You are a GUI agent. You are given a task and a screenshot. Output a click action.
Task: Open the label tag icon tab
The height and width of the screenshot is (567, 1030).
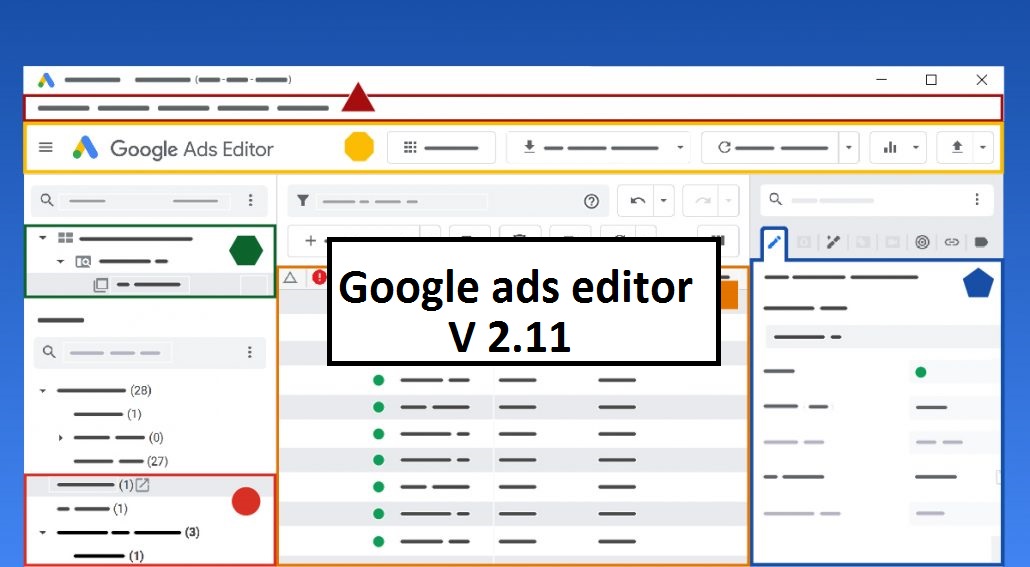pyautogui.click(x=981, y=242)
